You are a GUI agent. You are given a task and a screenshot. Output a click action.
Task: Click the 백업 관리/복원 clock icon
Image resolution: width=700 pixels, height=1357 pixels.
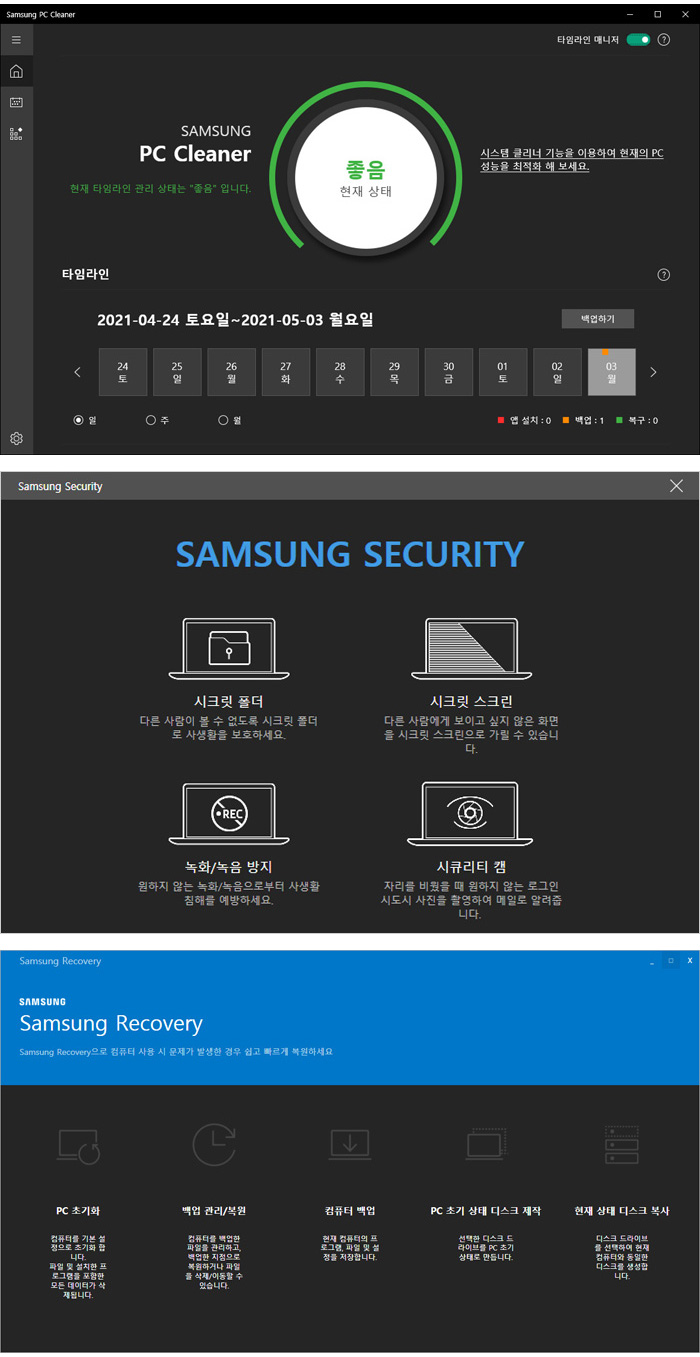tap(214, 1145)
